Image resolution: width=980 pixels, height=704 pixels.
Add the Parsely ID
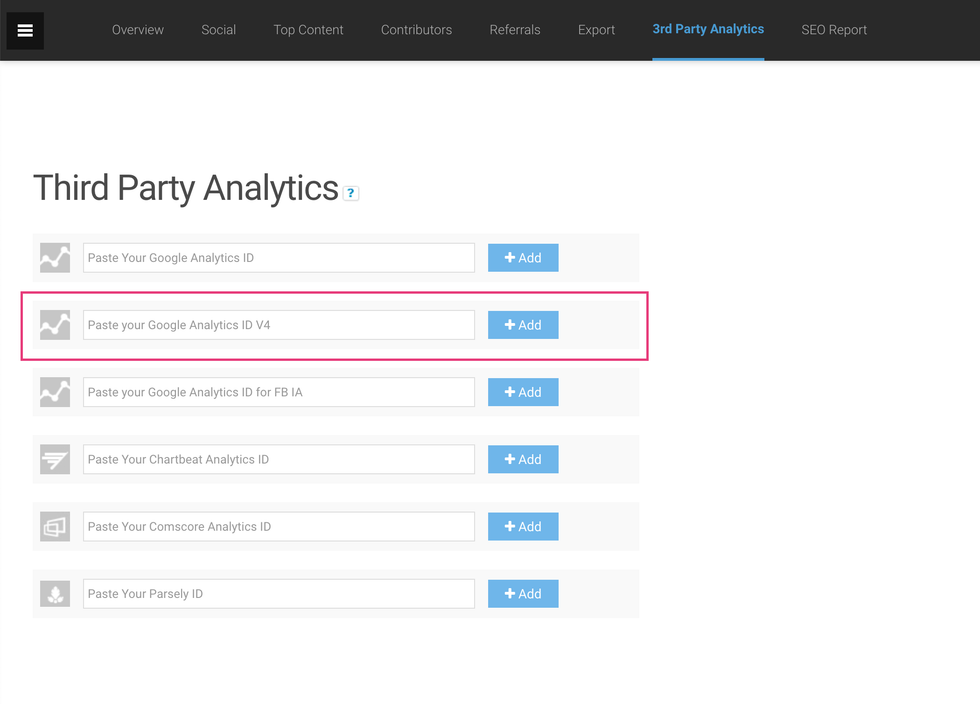click(523, 594)
